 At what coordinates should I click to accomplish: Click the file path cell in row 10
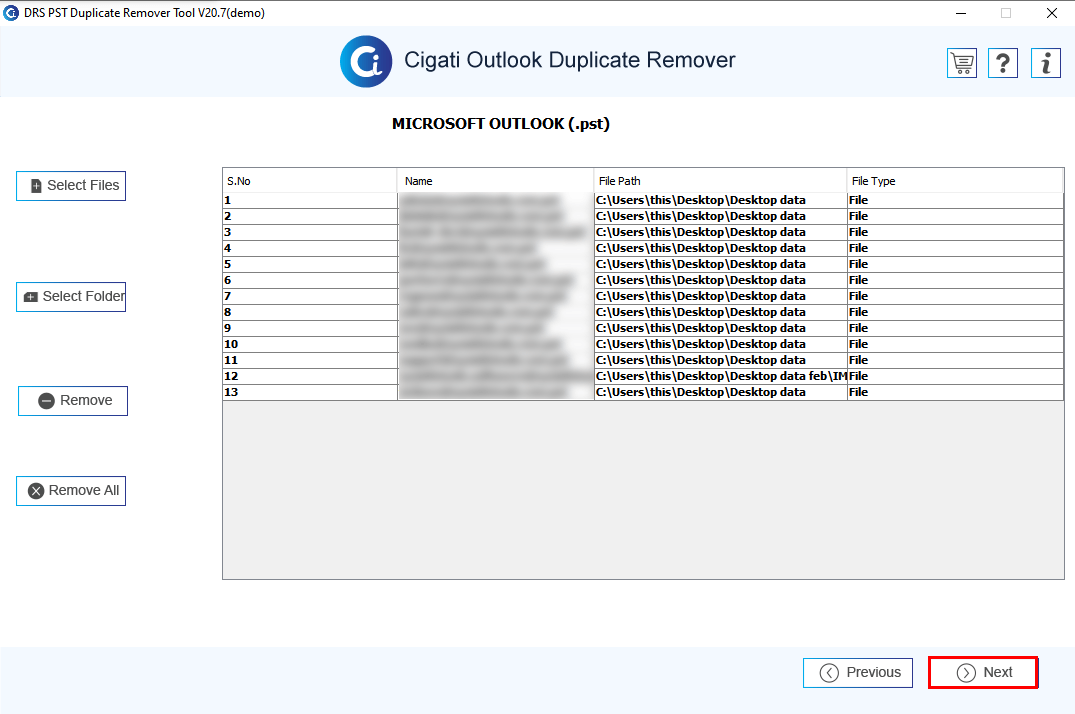coord(721,344)
